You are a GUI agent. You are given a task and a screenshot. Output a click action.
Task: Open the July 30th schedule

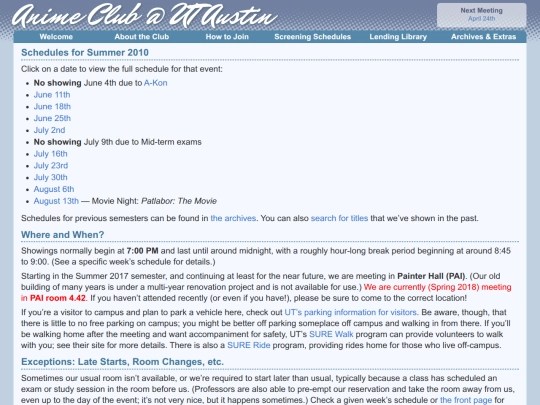tap(51, 177)
